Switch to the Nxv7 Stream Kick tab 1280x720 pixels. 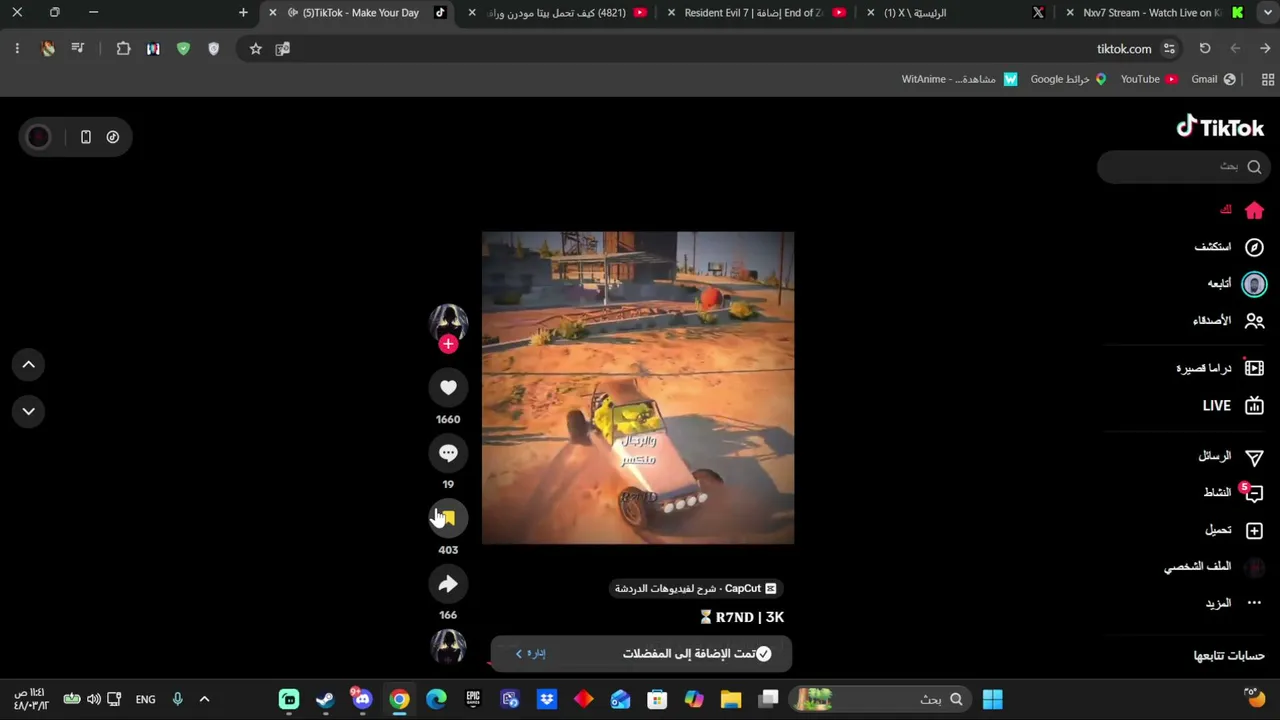click(x=1156, y=13)
